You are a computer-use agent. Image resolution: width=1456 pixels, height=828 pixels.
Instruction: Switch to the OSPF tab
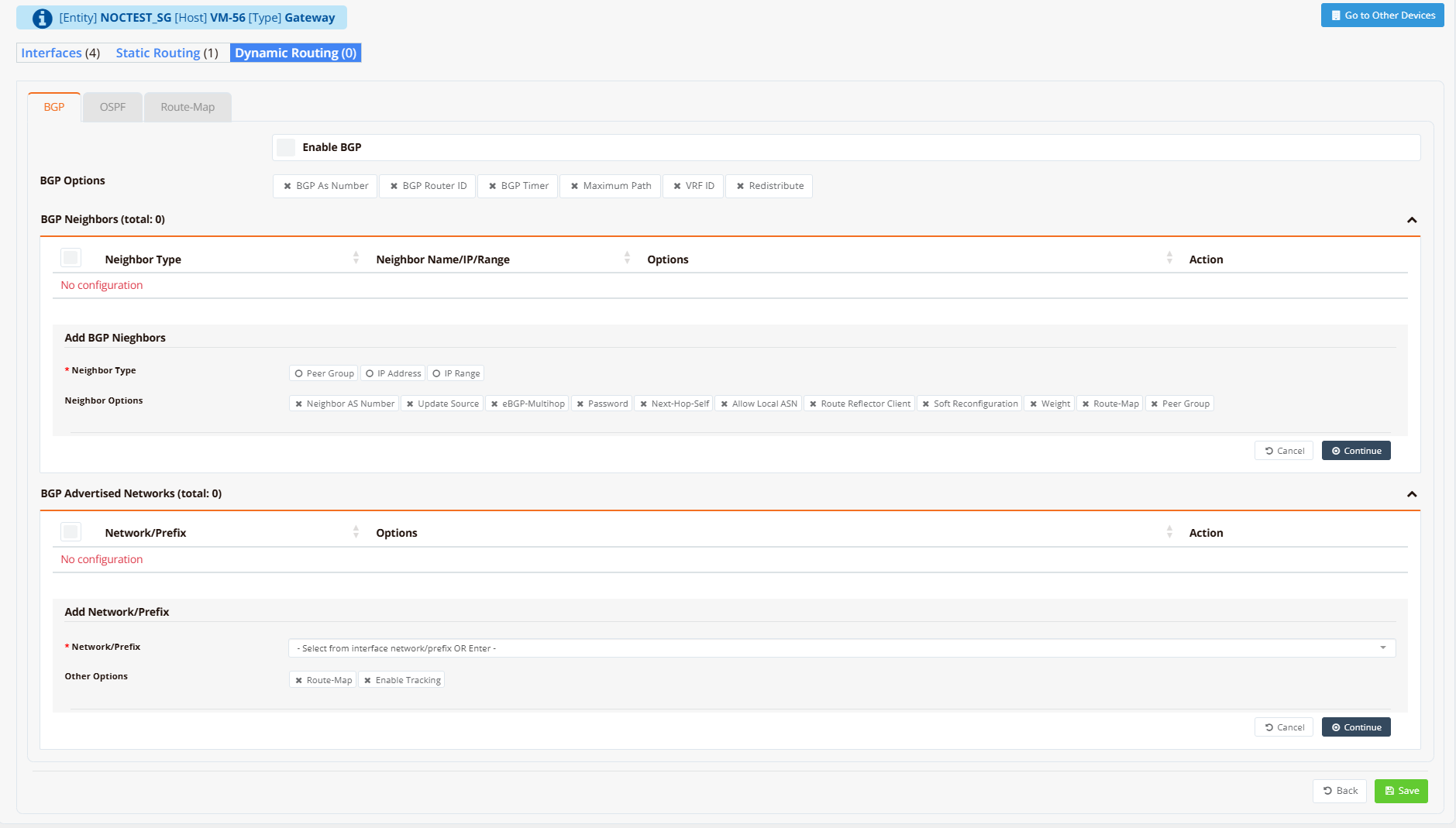(112, 107)
